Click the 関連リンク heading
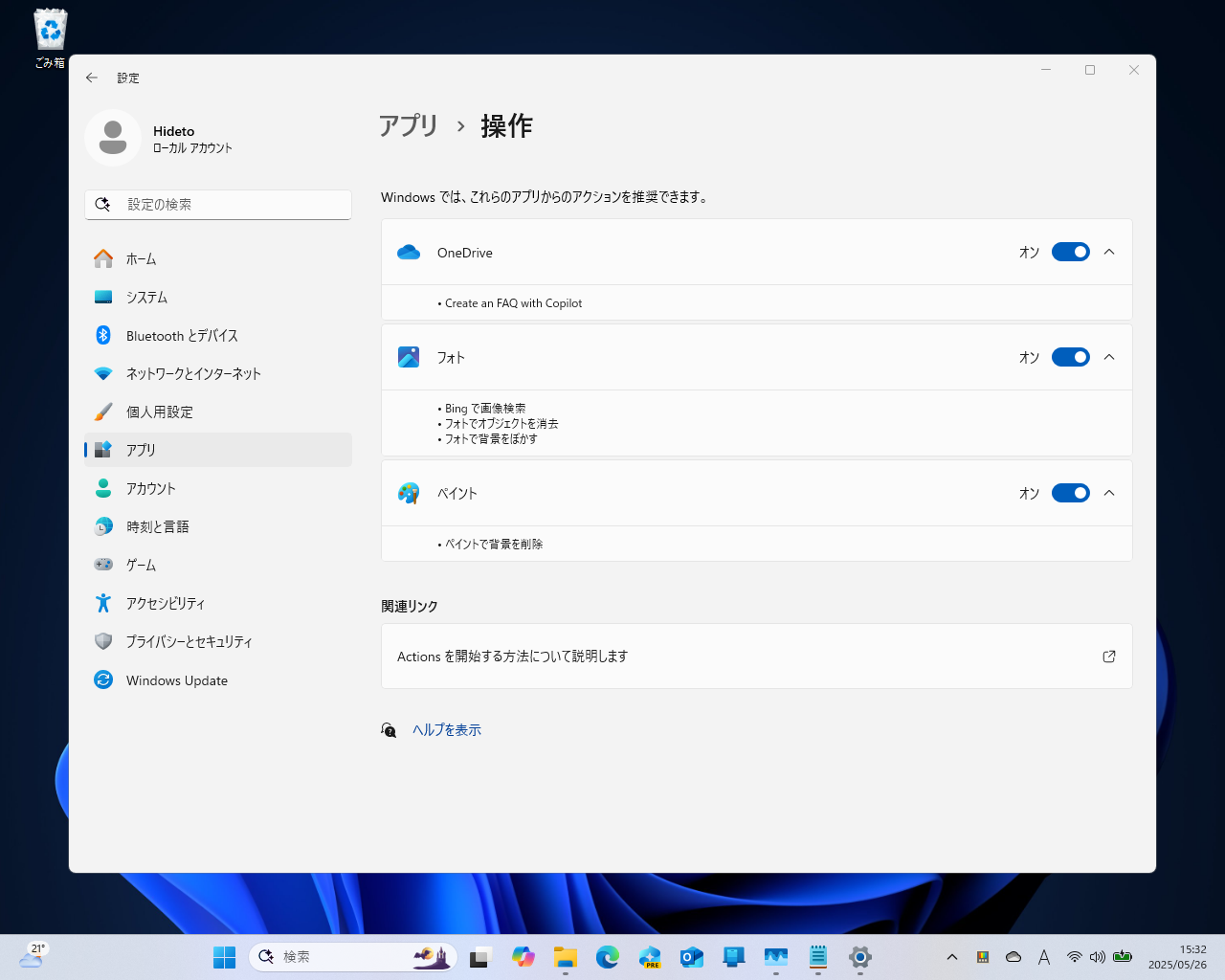Screen dimensions: 1225x980 tap(410, 607)
